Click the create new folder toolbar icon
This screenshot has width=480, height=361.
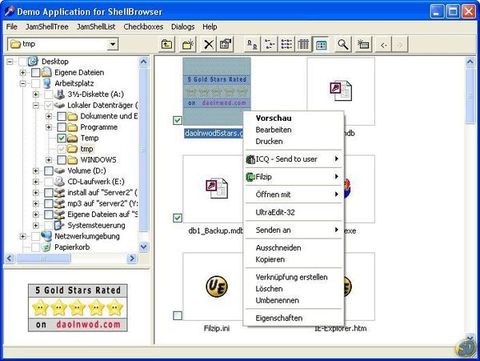(x=188, y=44)
